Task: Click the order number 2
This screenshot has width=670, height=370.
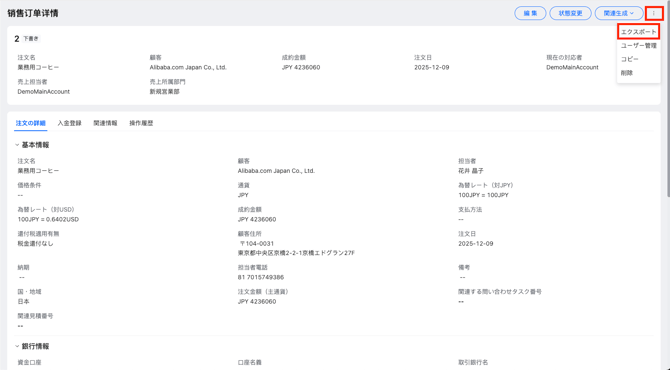Action: [x=17, y=39]
